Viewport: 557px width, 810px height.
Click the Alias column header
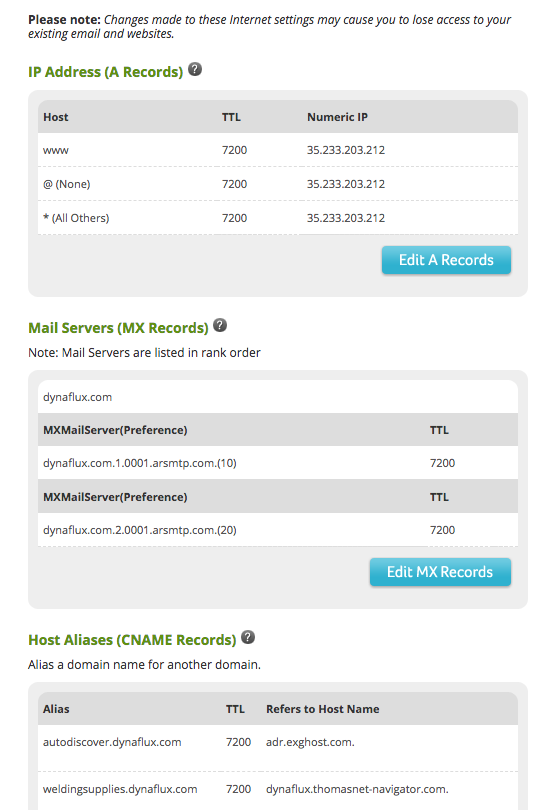56,709
